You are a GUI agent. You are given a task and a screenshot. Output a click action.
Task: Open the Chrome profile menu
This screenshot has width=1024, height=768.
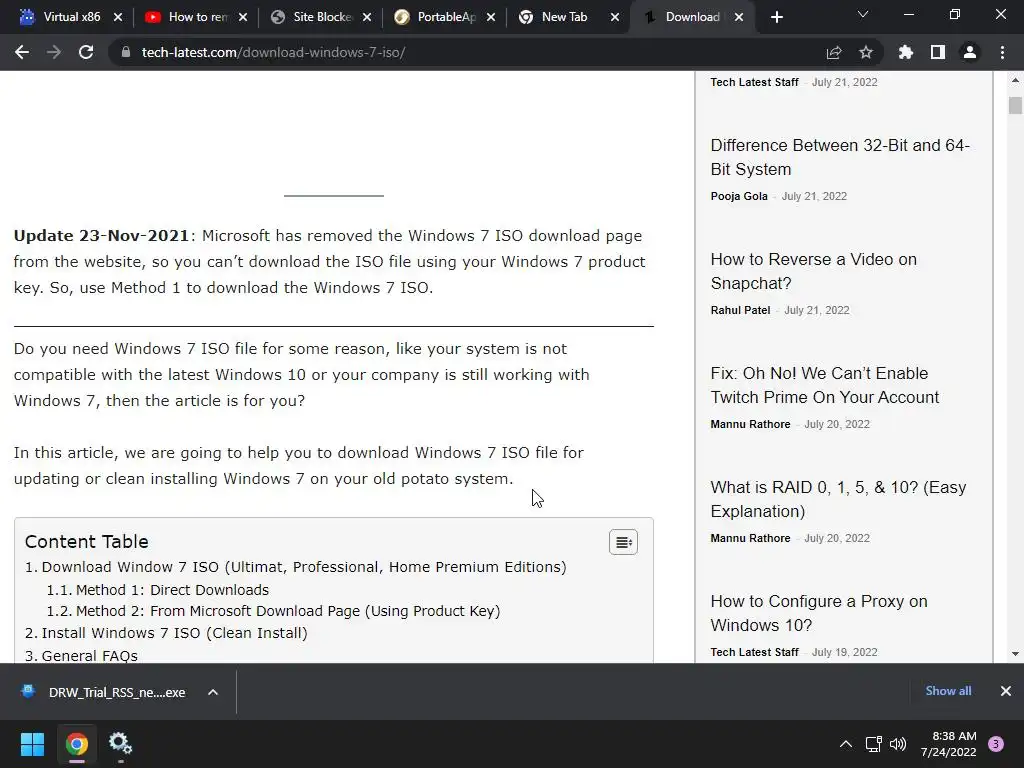(970, 52)
